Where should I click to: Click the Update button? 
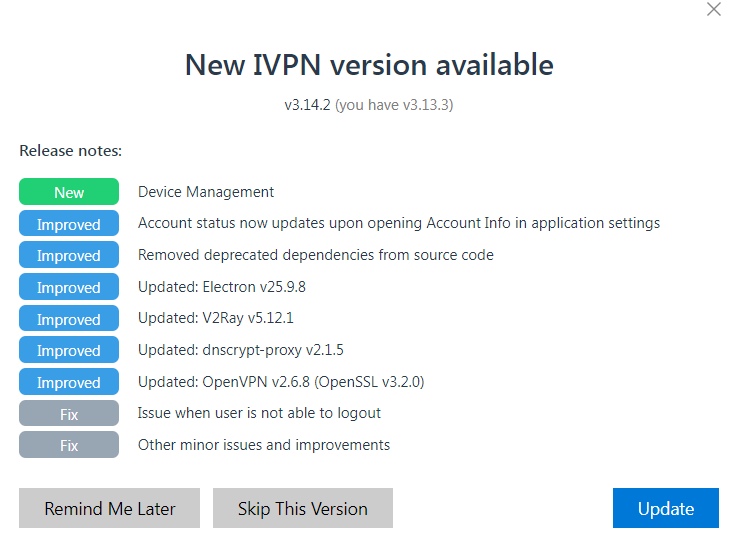pyautogui.click(x=665, y=508)
